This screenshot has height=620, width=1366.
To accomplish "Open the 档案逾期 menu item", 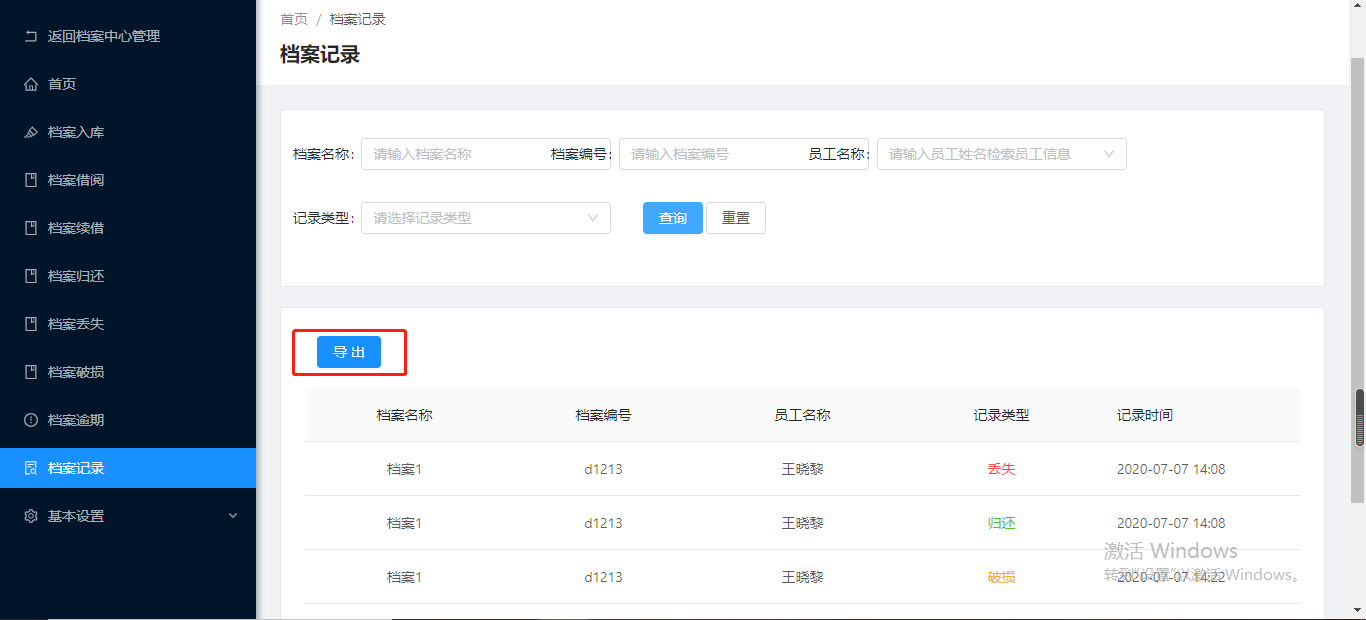I will tap(128, 420).
